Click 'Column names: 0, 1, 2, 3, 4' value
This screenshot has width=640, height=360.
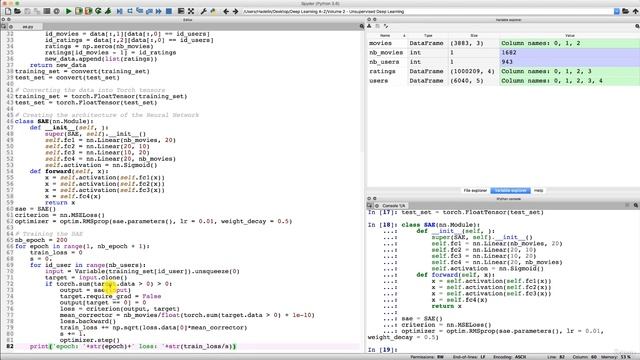[x=552, y=81]
